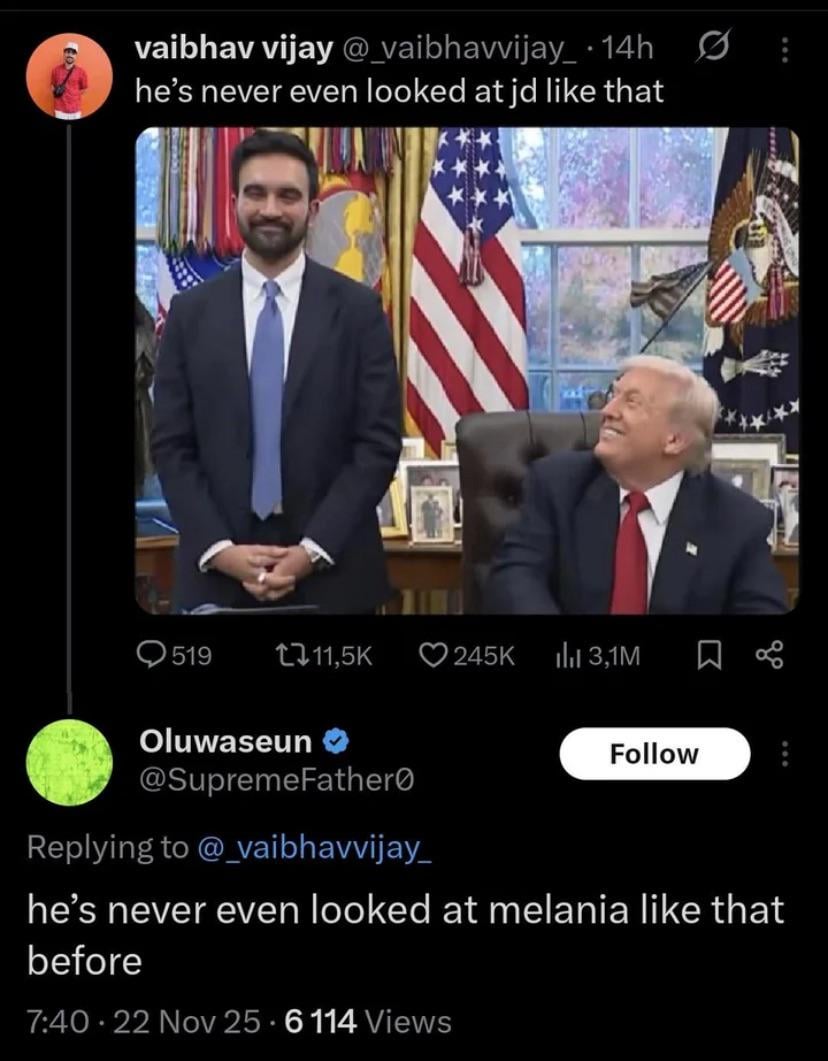This screenshot has width=828, height=1061.
Task: Open vaibhav vijay's profile picture
Action: (x=69, y=76)
